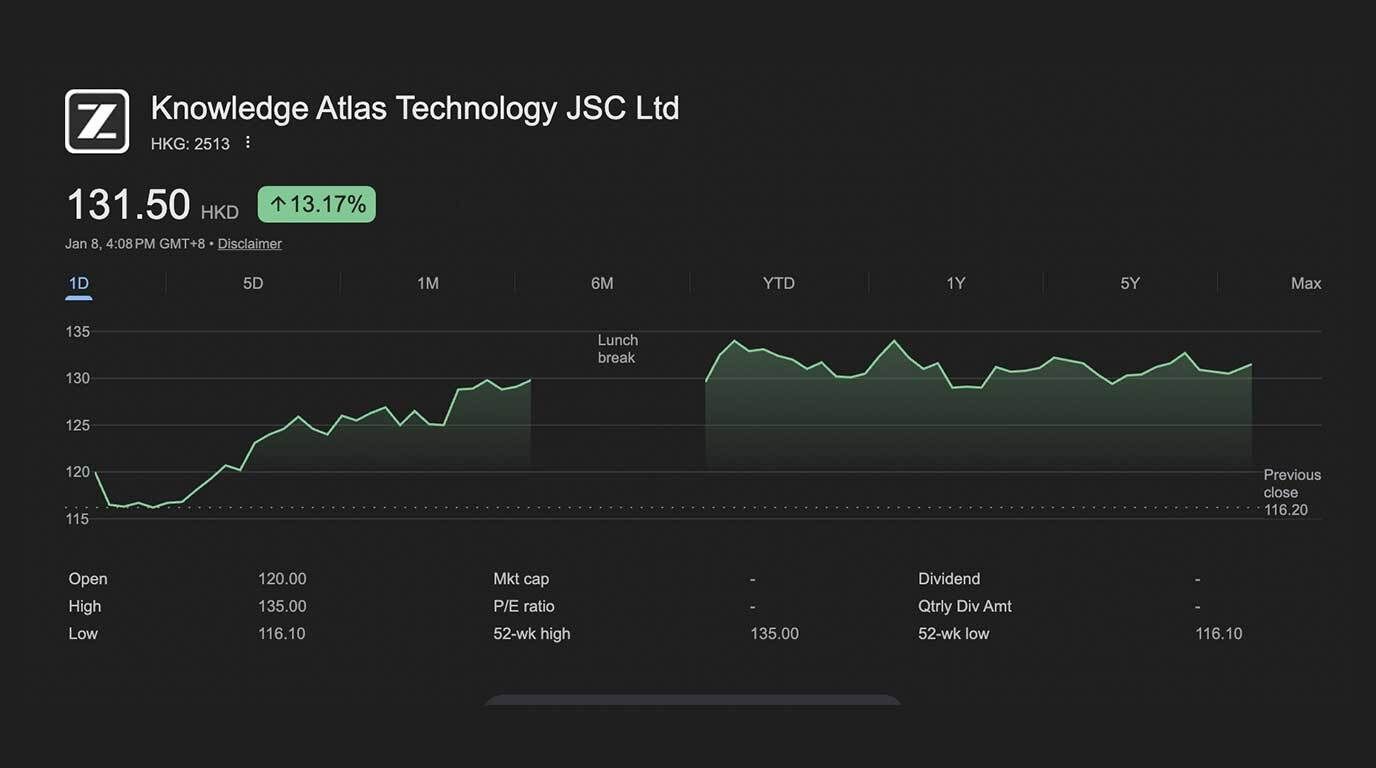Click the 52-wk low value 116.10
1376x768 pixels.
1219,634
